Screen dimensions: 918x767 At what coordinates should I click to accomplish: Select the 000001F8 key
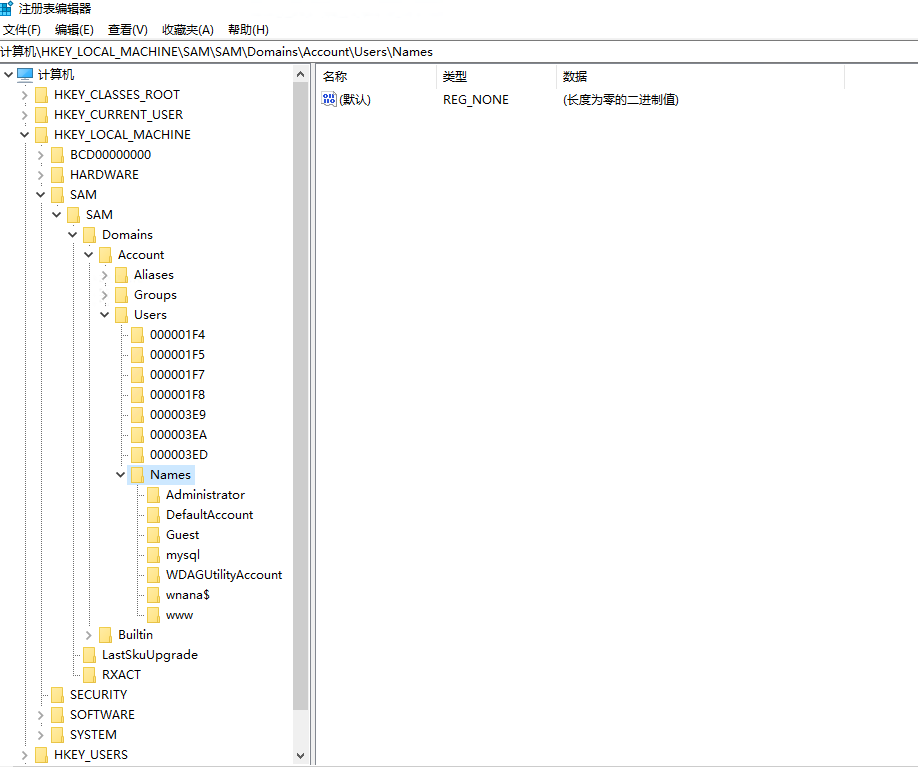pyautogui.click(x=177, y=395)
